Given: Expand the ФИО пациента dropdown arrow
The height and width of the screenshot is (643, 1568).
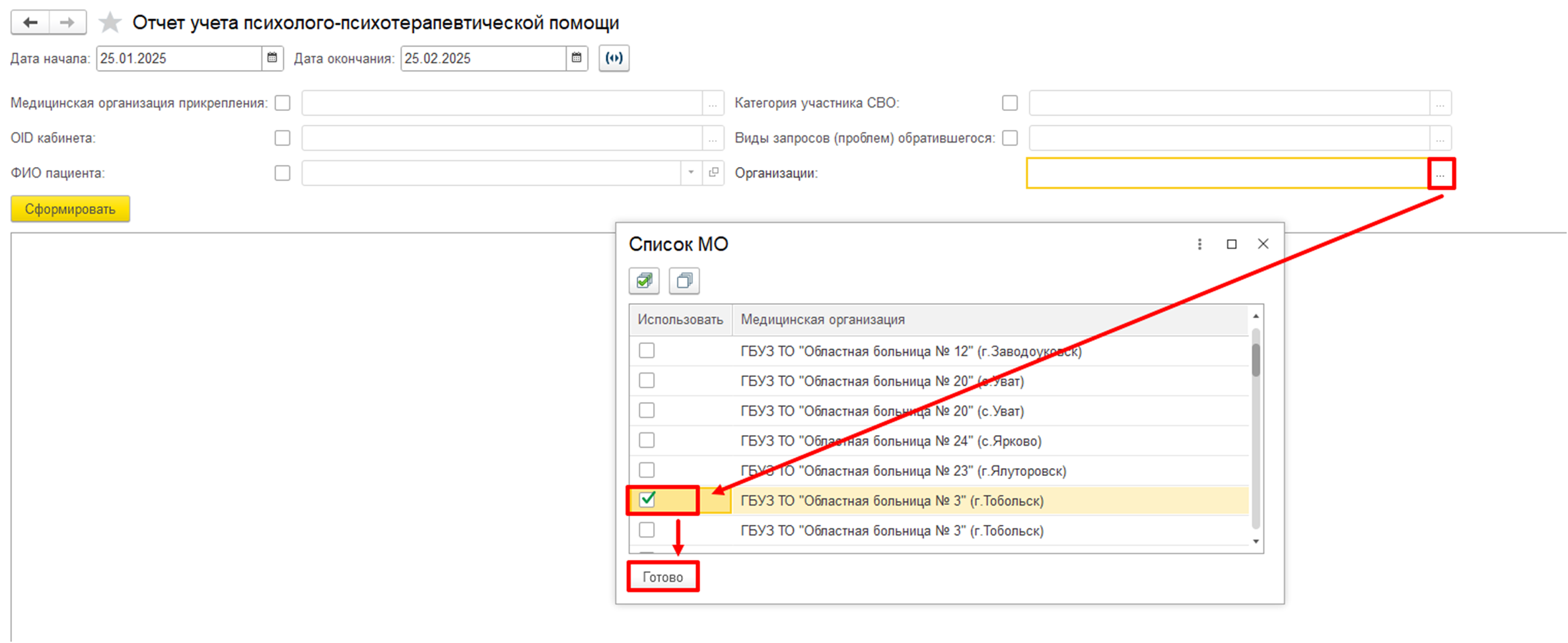Looking at the screenshot, I should 691,173.
